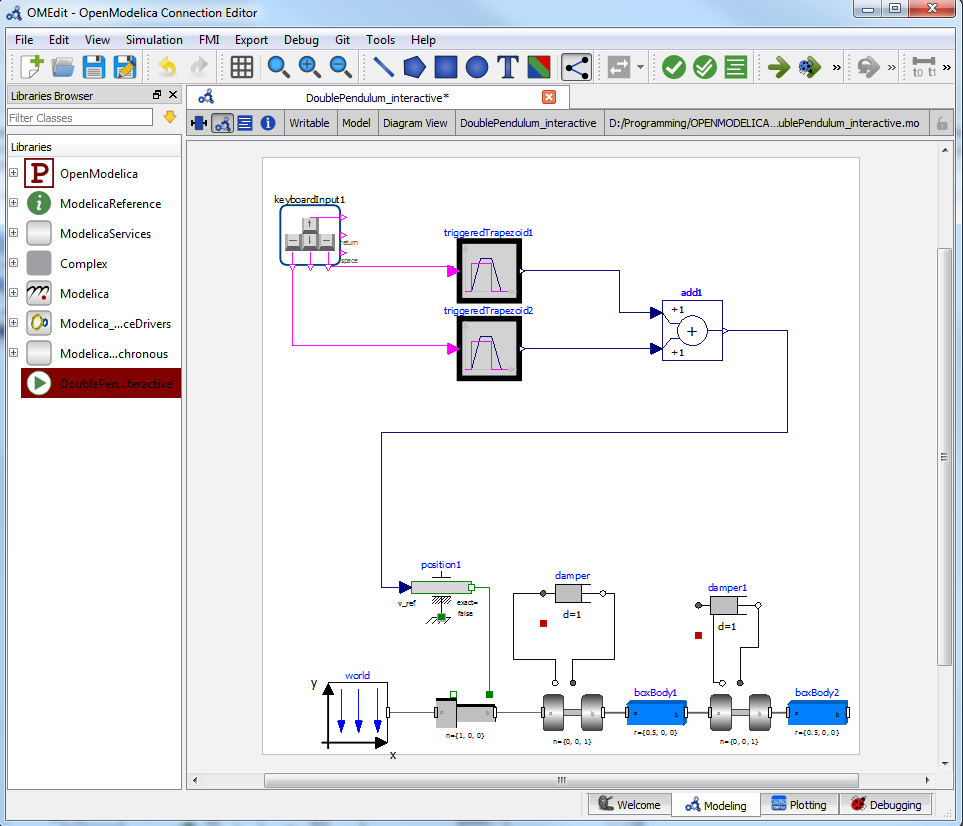Switch to Text View in editor bar

[x=245, y=123]
